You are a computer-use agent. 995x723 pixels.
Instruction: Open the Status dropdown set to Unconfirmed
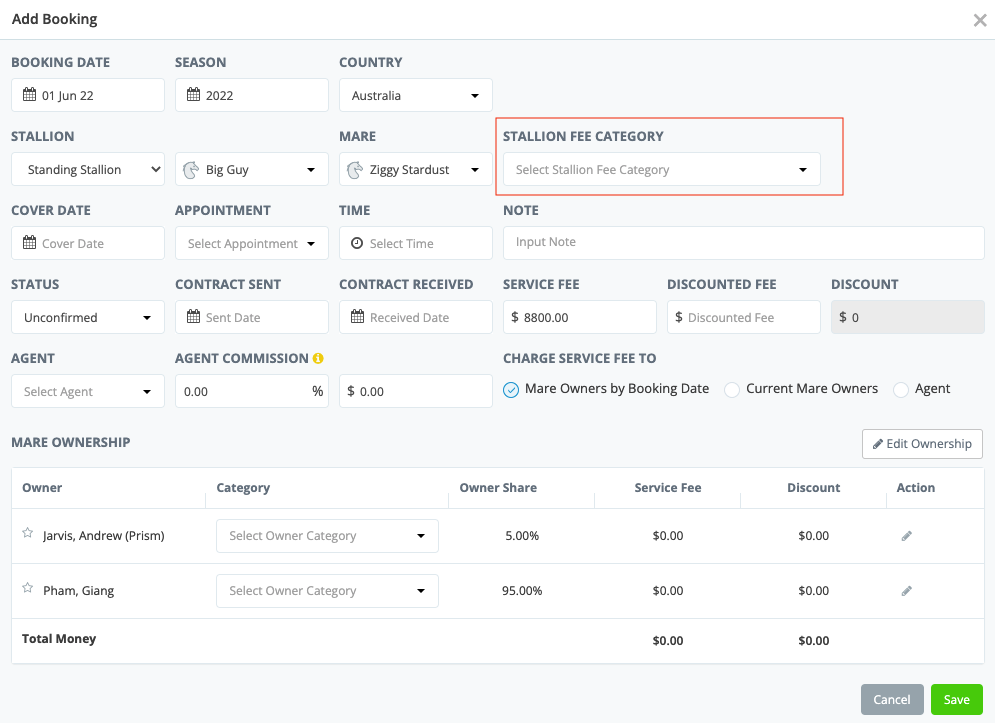click(87, 318)
